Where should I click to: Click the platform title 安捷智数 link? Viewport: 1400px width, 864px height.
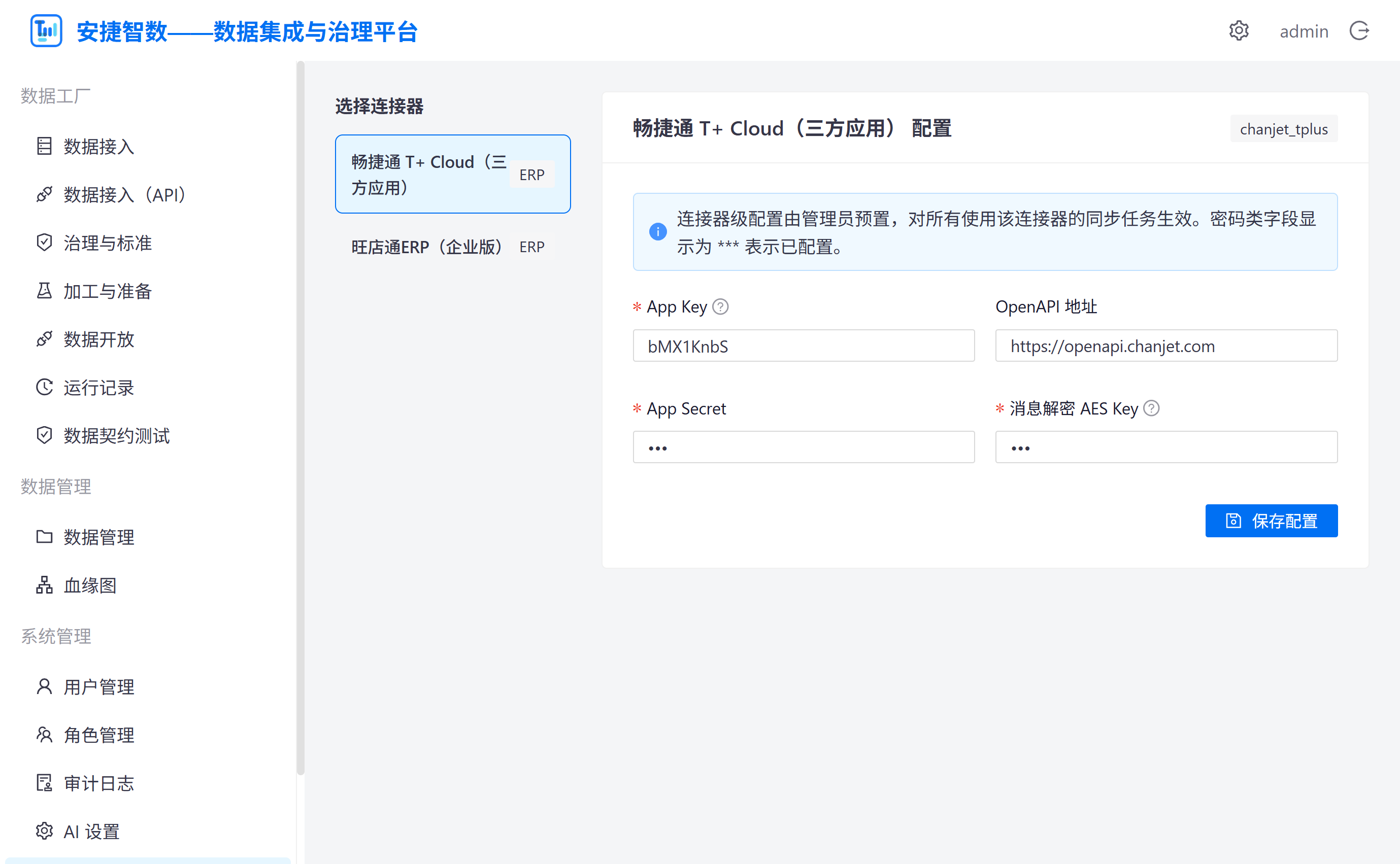tap(247, 31)
